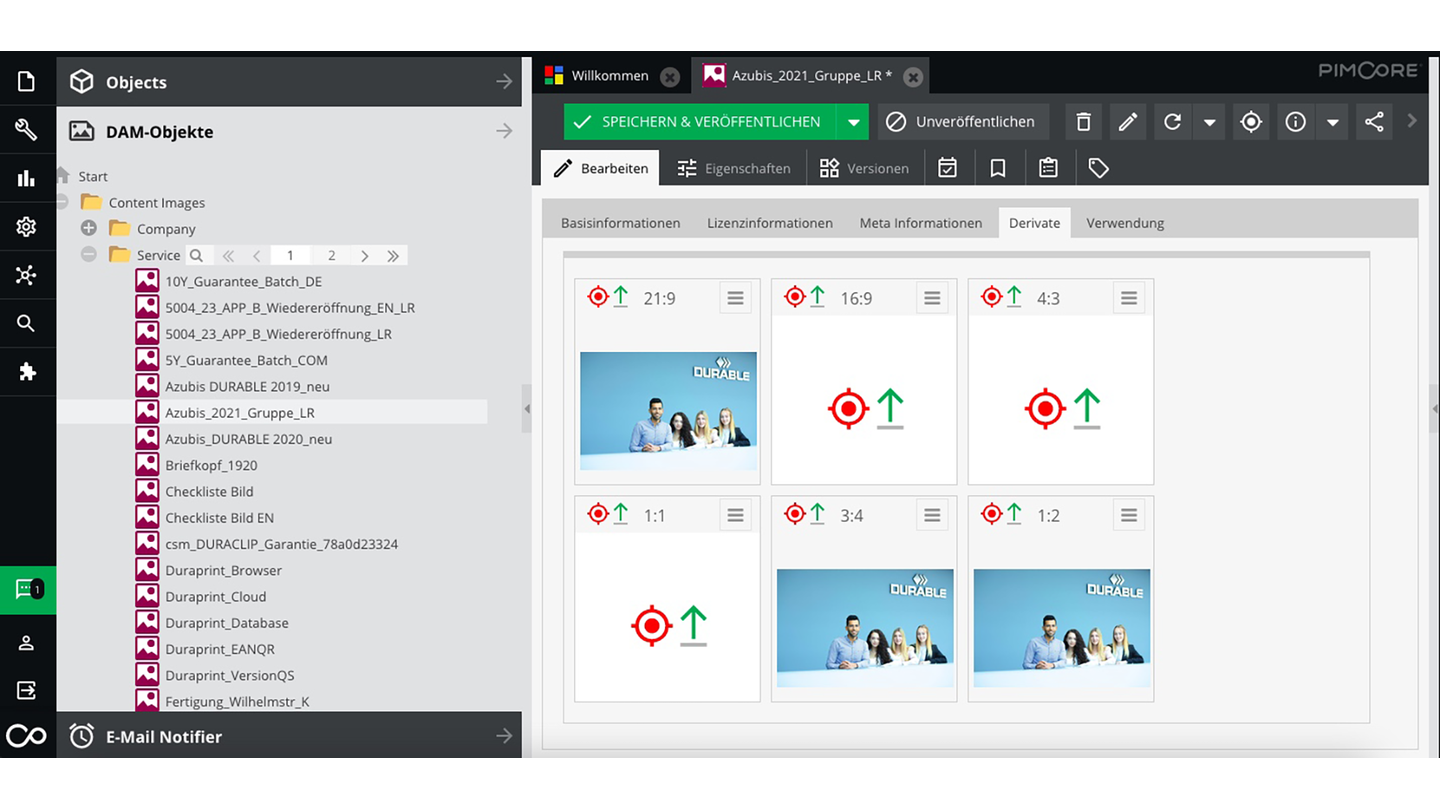
Task: Click the share icon in toolbar
Action: point(1374,122)
